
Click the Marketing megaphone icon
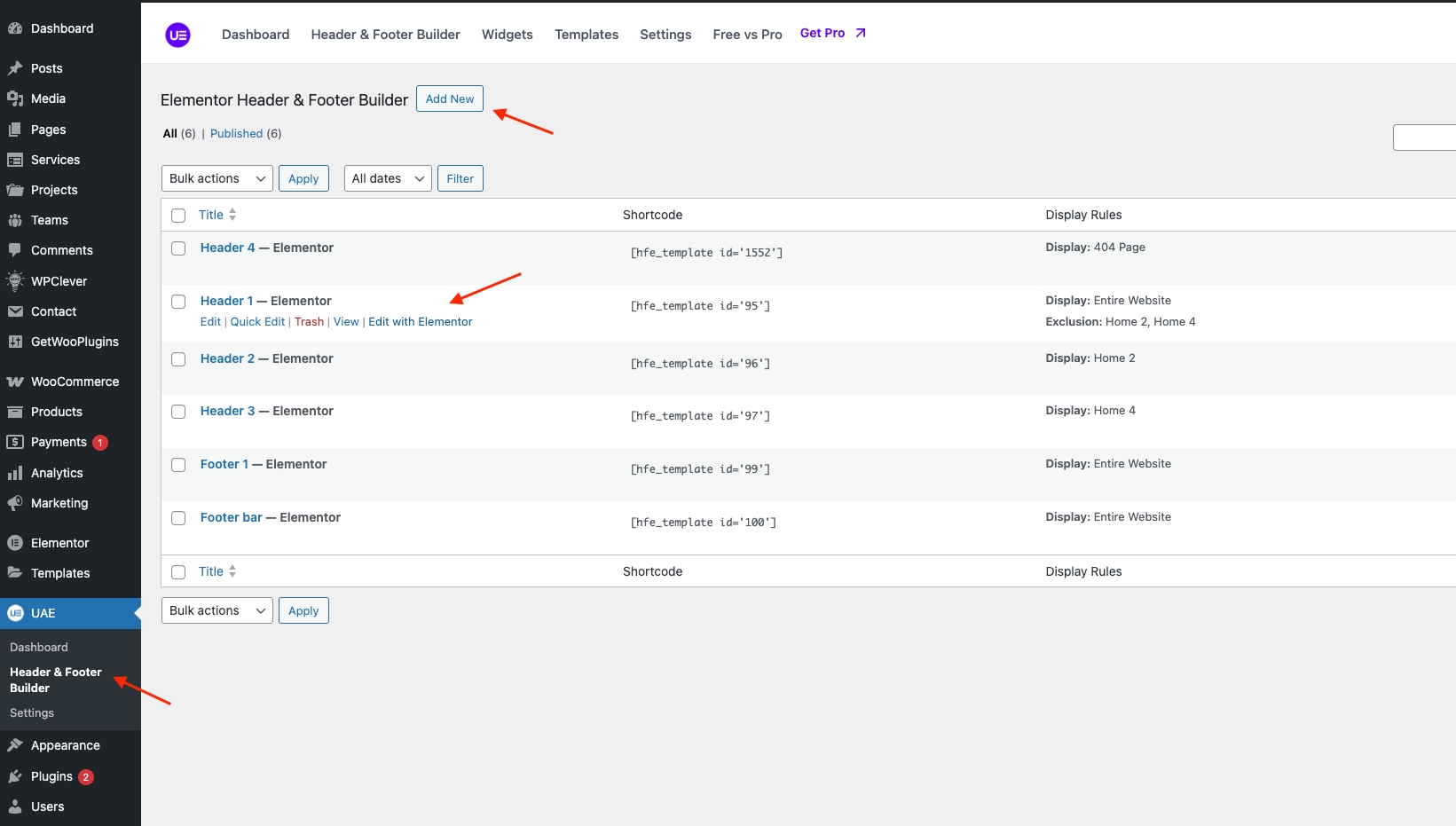pos(15,503)
